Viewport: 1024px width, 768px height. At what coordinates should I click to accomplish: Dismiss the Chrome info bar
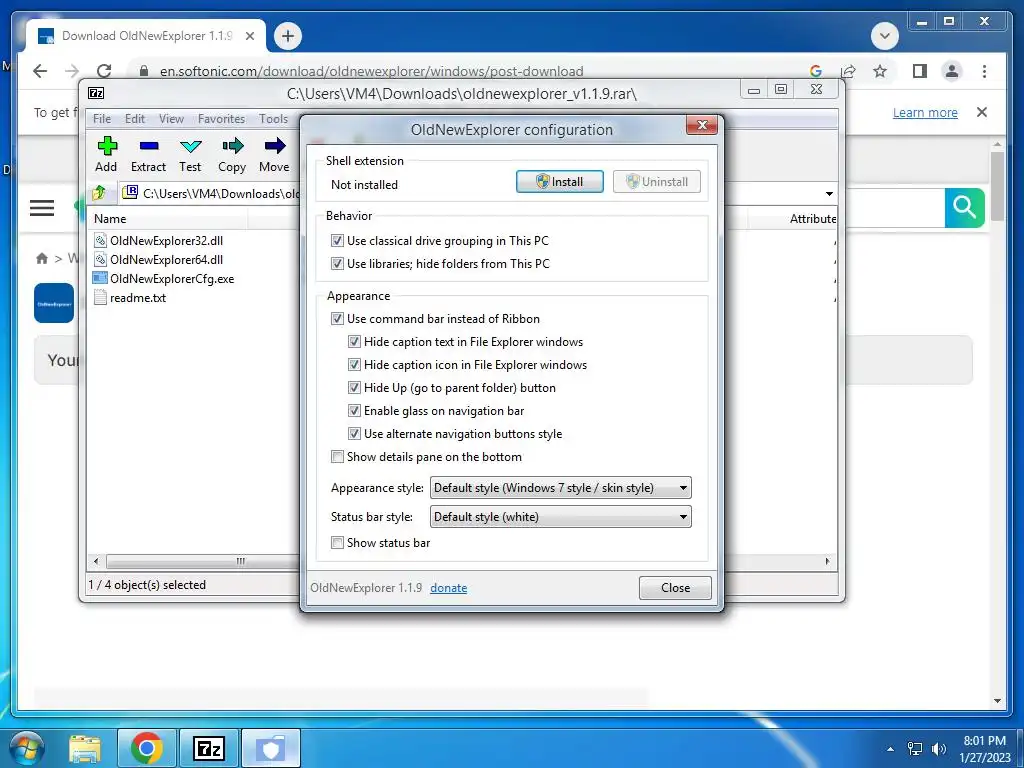click(x=982, y=112)
